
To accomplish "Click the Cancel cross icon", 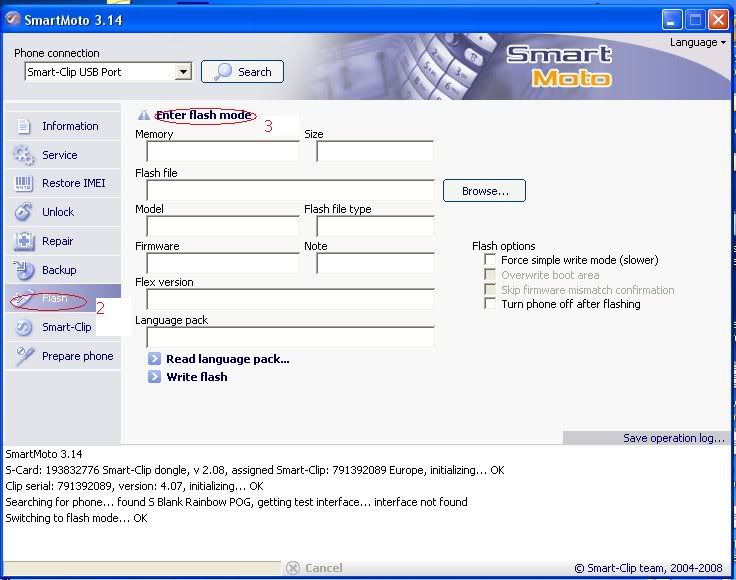I will 293,568.
